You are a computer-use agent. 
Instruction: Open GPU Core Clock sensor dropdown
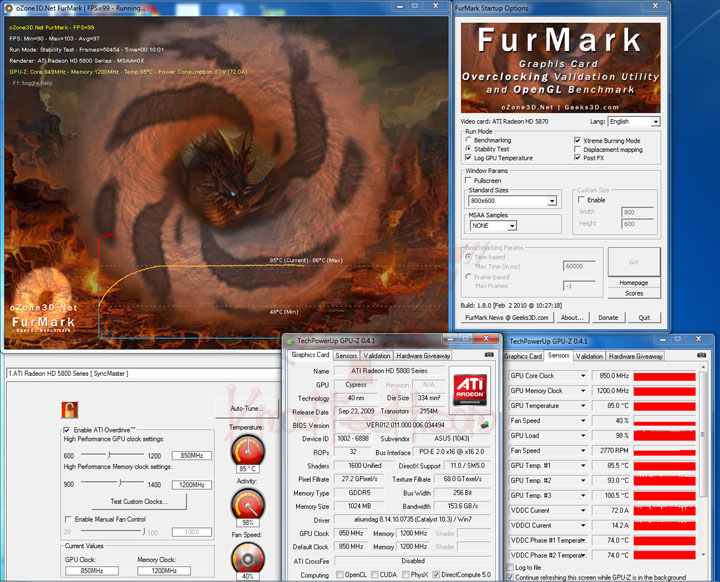pyautogui.click(x=583, y=376)
